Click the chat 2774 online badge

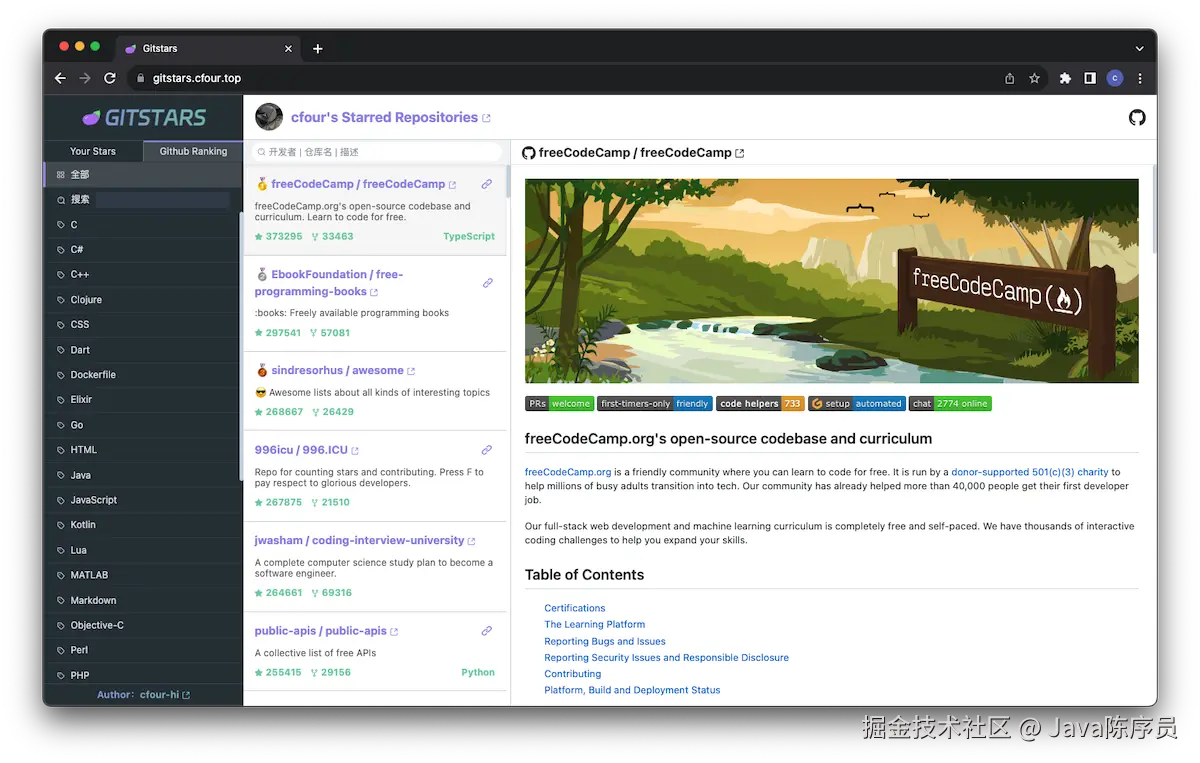950,404
